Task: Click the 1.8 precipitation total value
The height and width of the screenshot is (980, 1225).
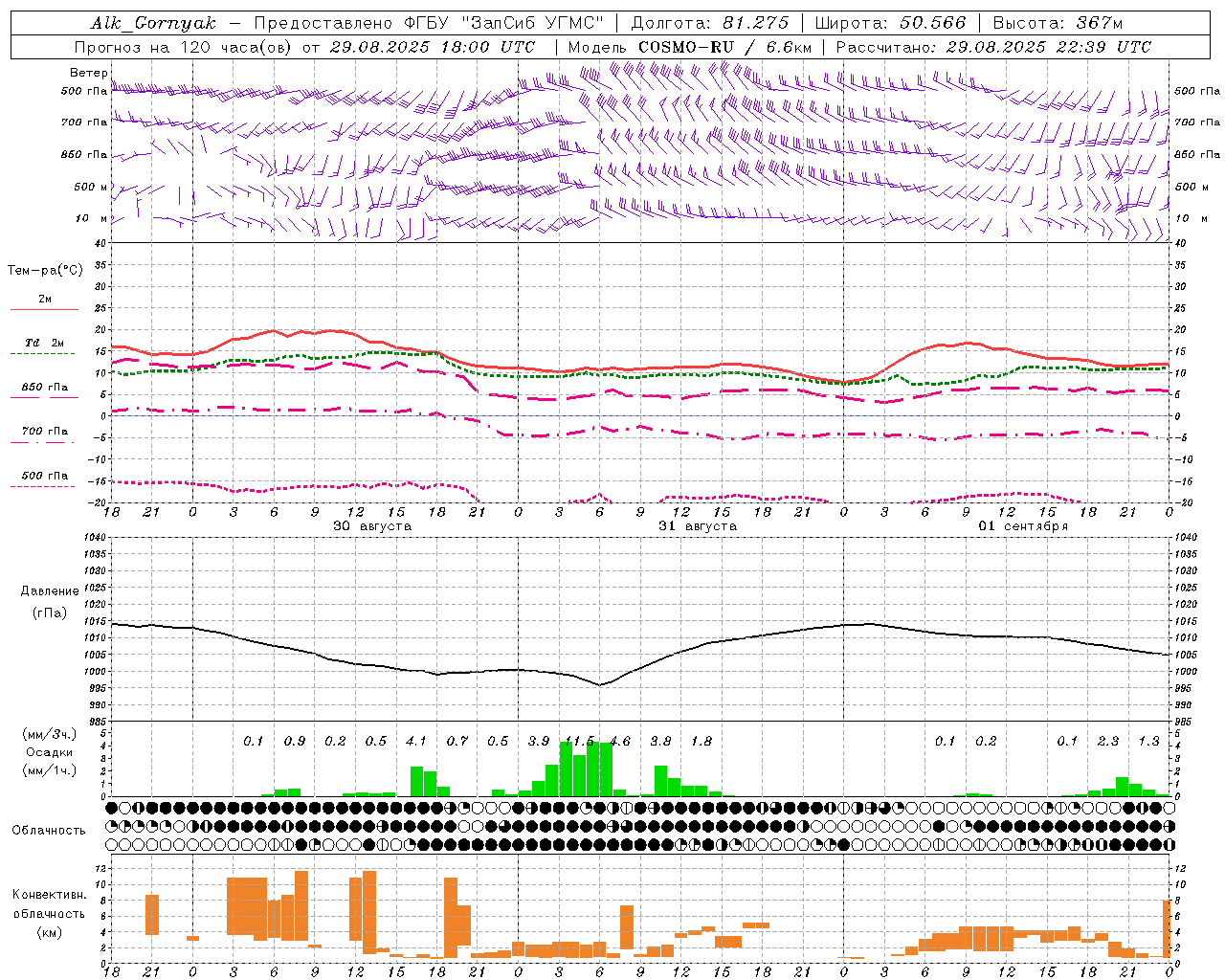Action: pyautogui.click(x=702, y=742)
